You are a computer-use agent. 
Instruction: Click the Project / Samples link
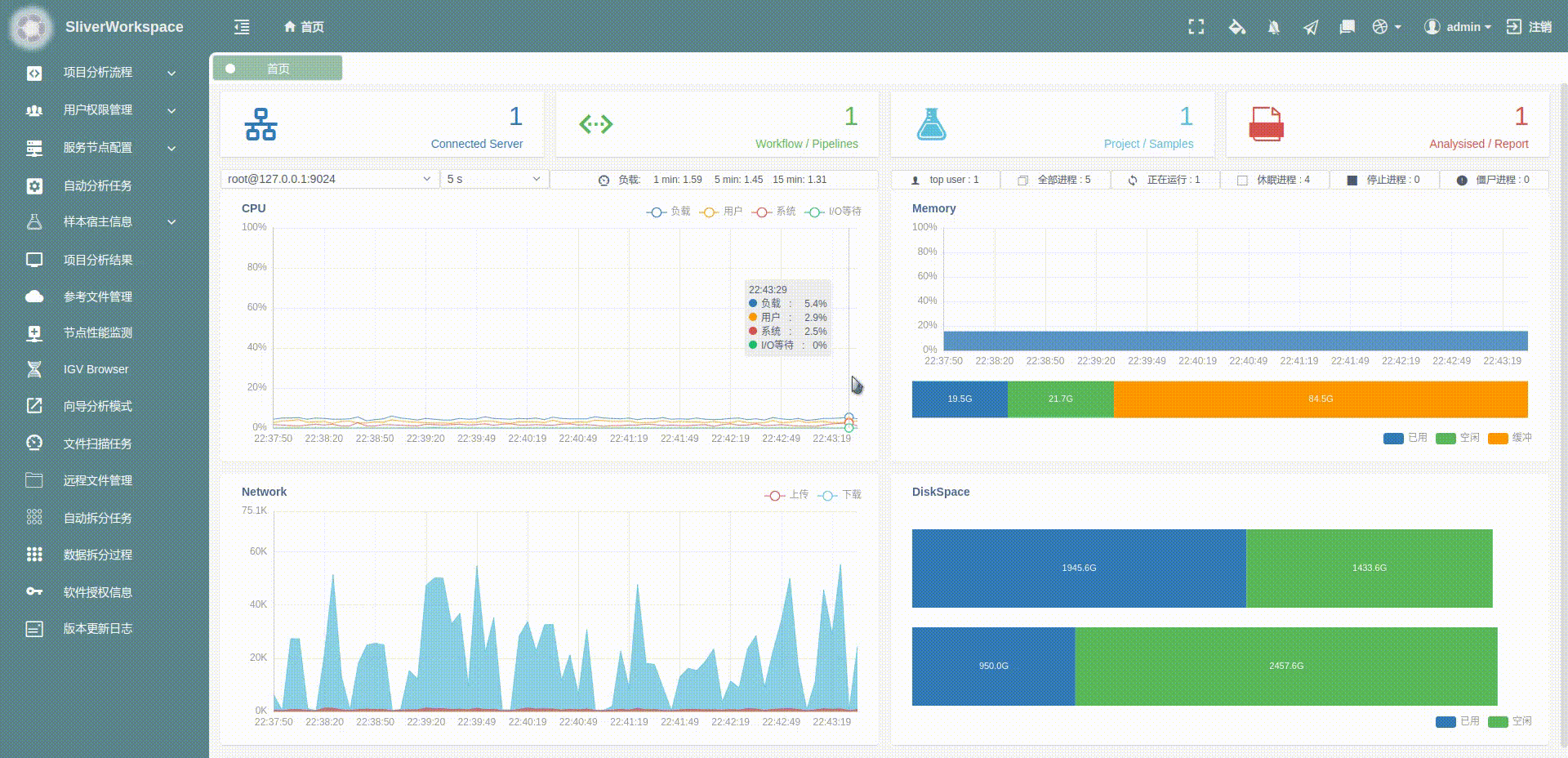[1148, 144]
